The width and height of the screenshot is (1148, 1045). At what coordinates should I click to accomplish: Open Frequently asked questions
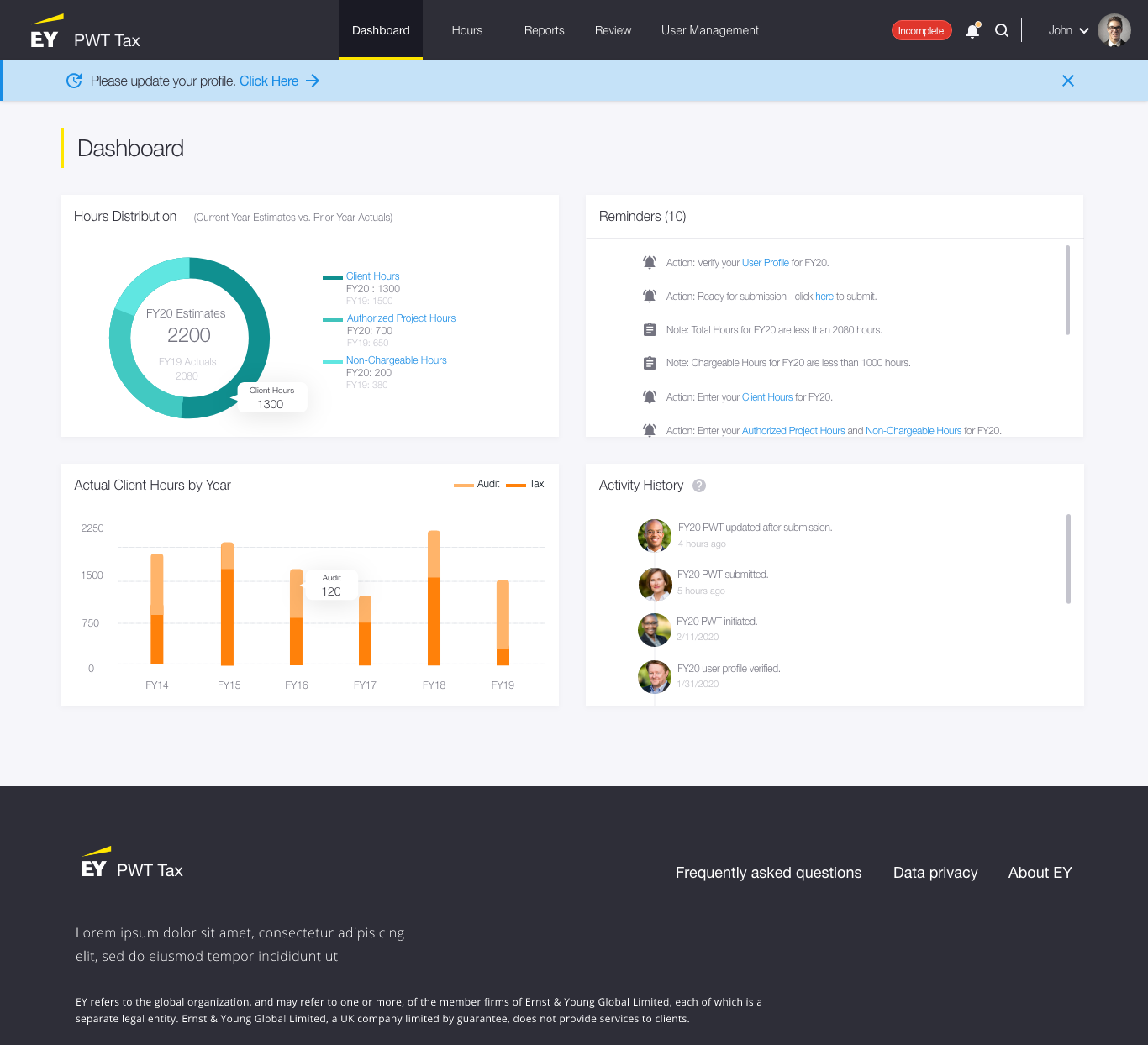click(x=768, y=873)
